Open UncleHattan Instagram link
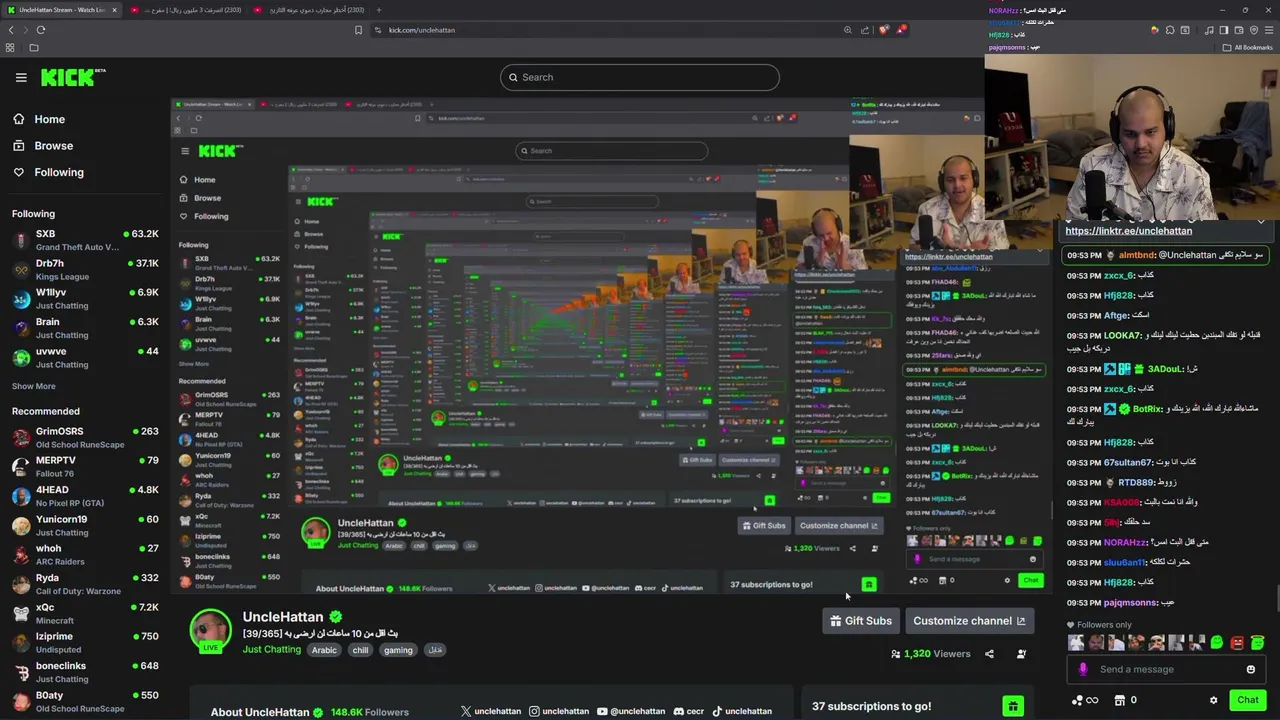 click(559, 711)
